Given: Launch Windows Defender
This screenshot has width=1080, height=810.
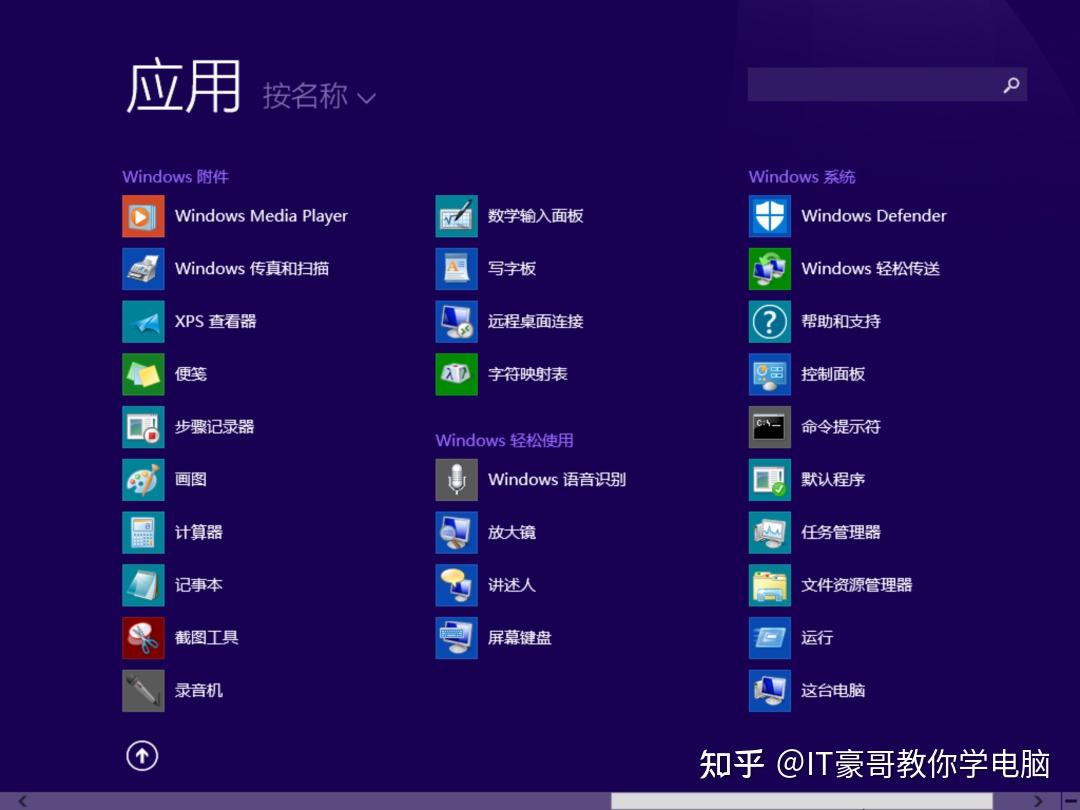Looking at the screenshot, I should tap(871, 215).
